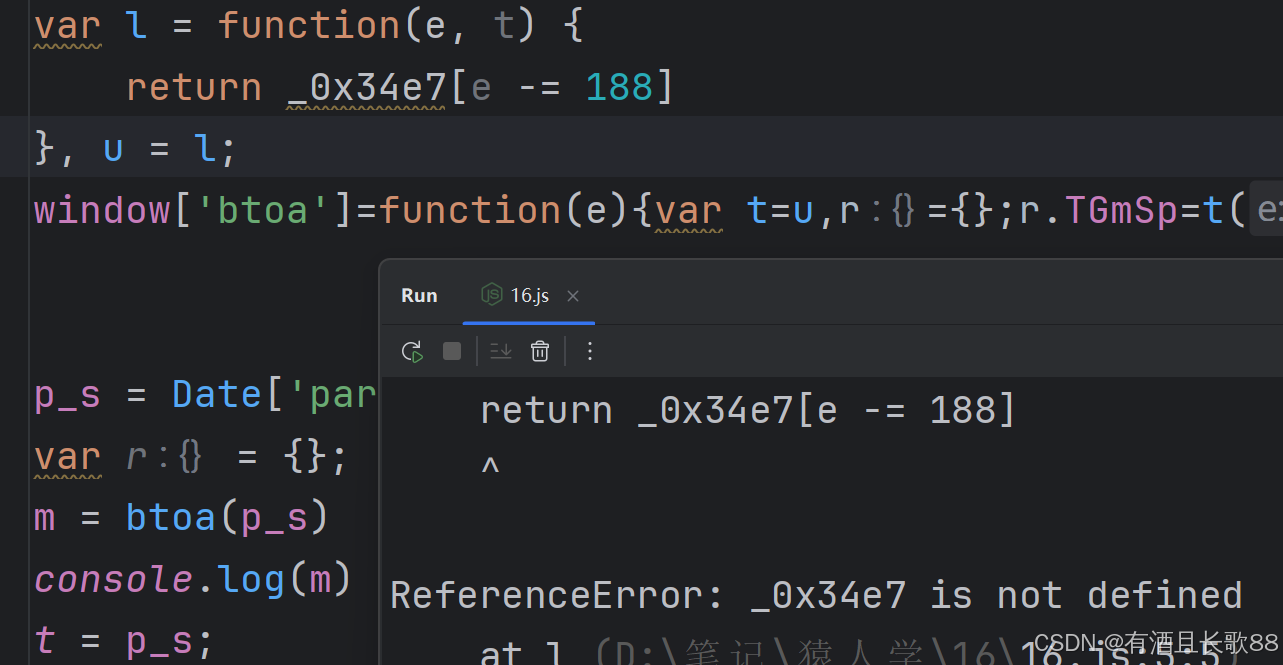Click the 'p_s = Date' code line
The image size is (1283, 665).
coord(205,396)
